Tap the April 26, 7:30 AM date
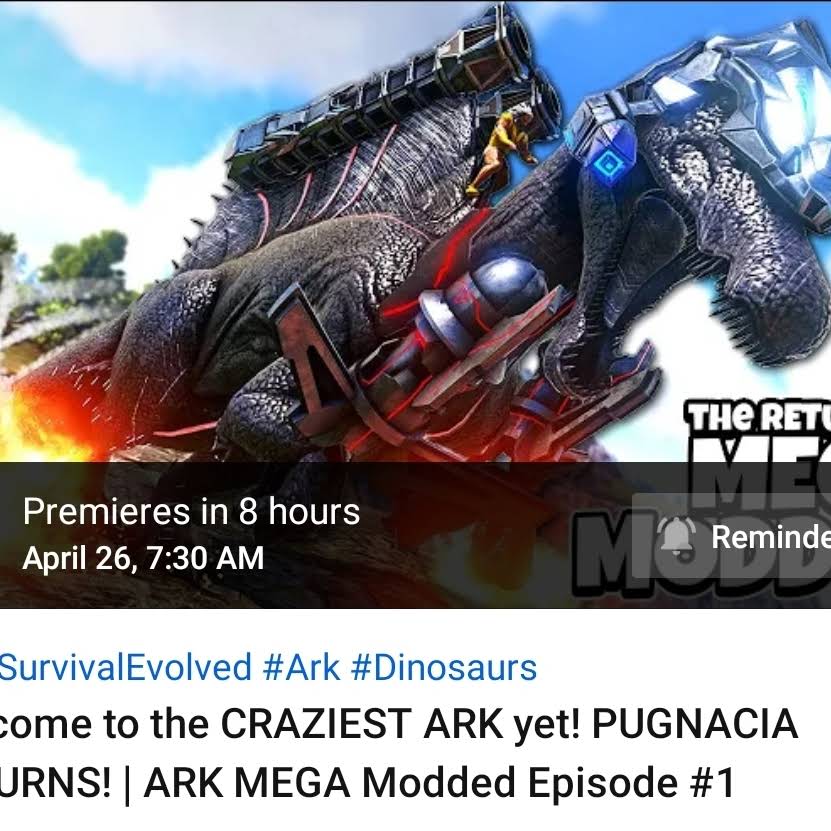 pyautogui.click(x=143, y=558)
